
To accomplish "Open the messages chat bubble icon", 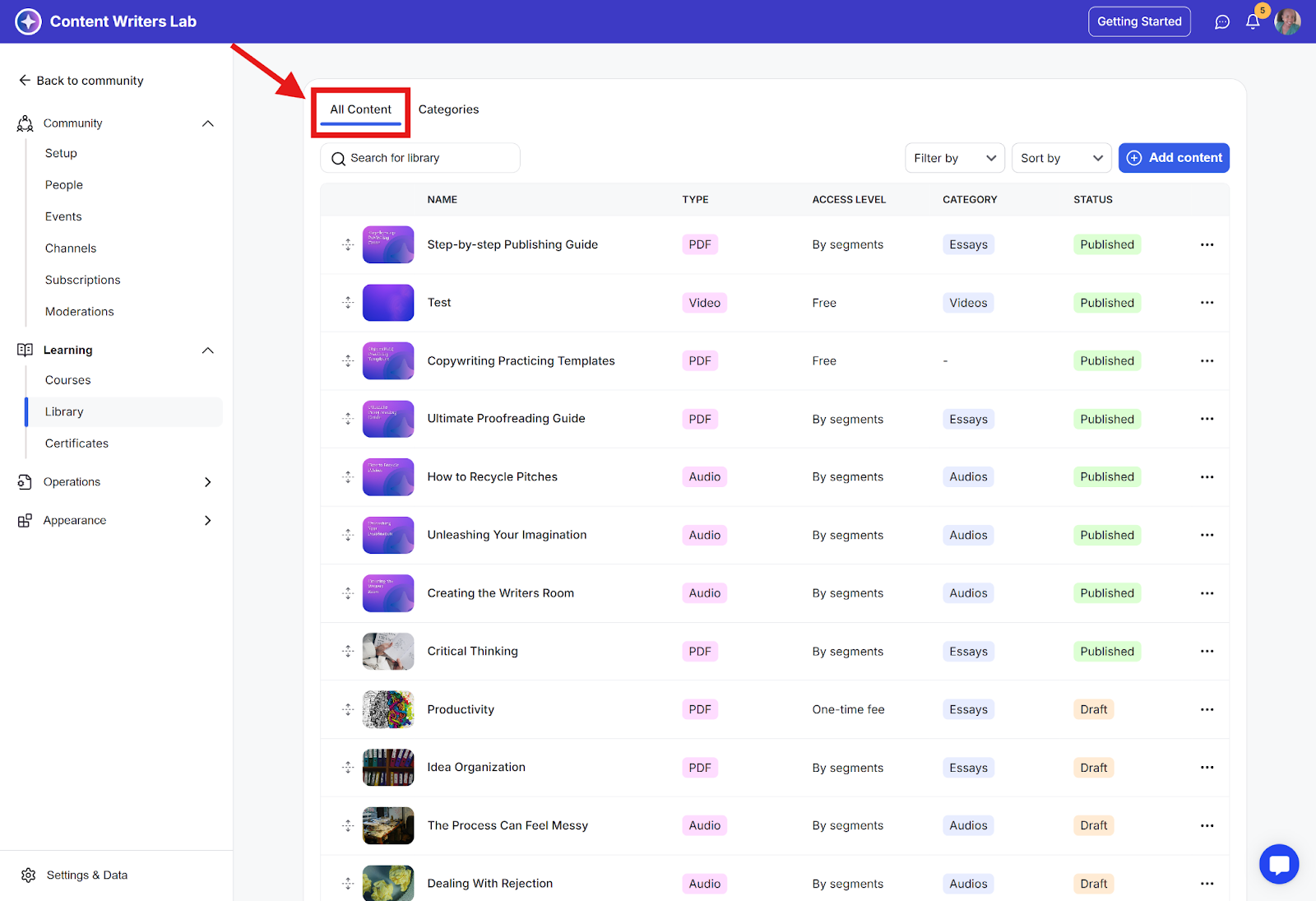I will [x=1222, y=22].
